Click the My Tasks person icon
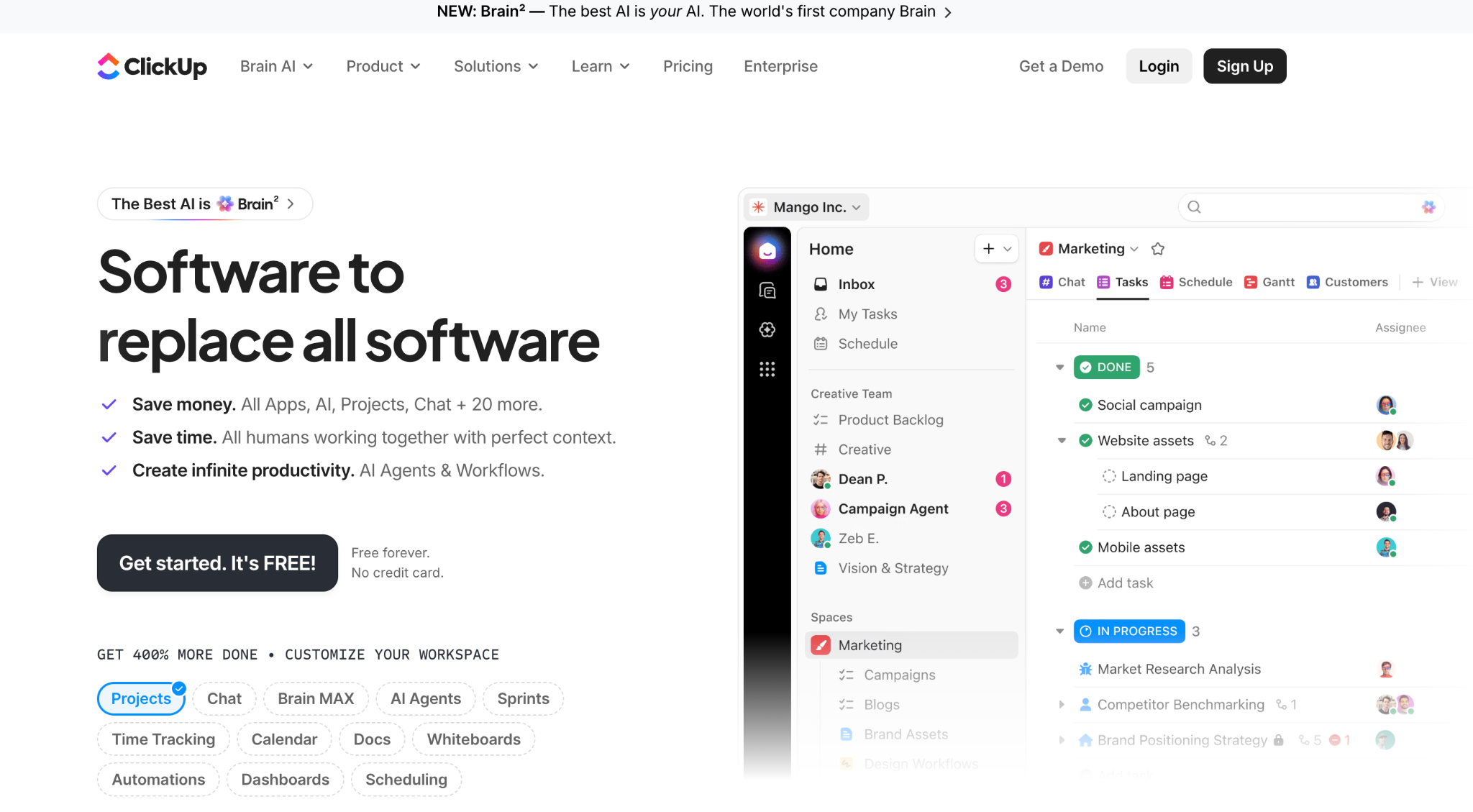 point(821,314)
